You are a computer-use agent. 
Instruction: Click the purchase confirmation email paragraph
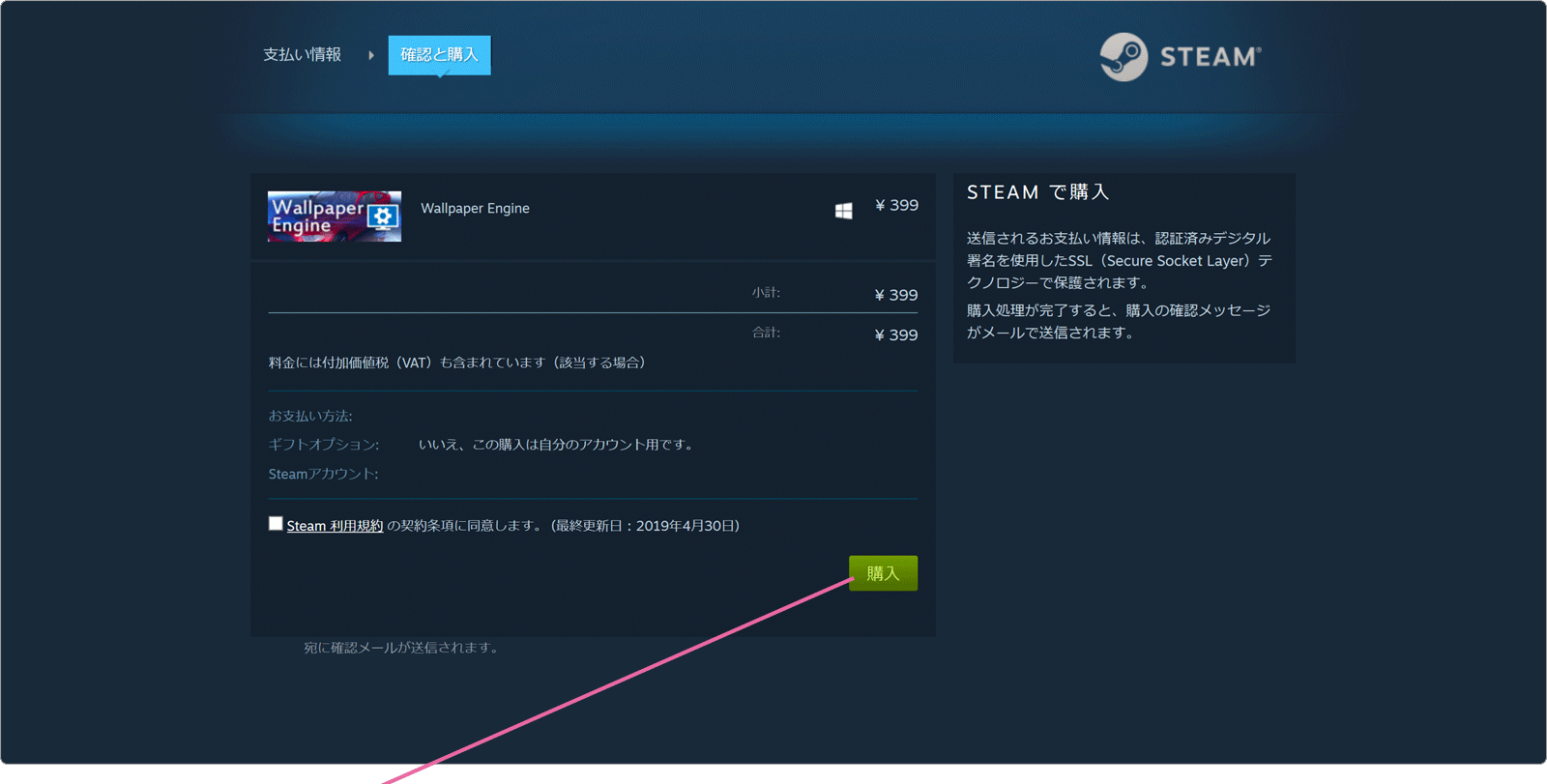[x=1119, y=321]
